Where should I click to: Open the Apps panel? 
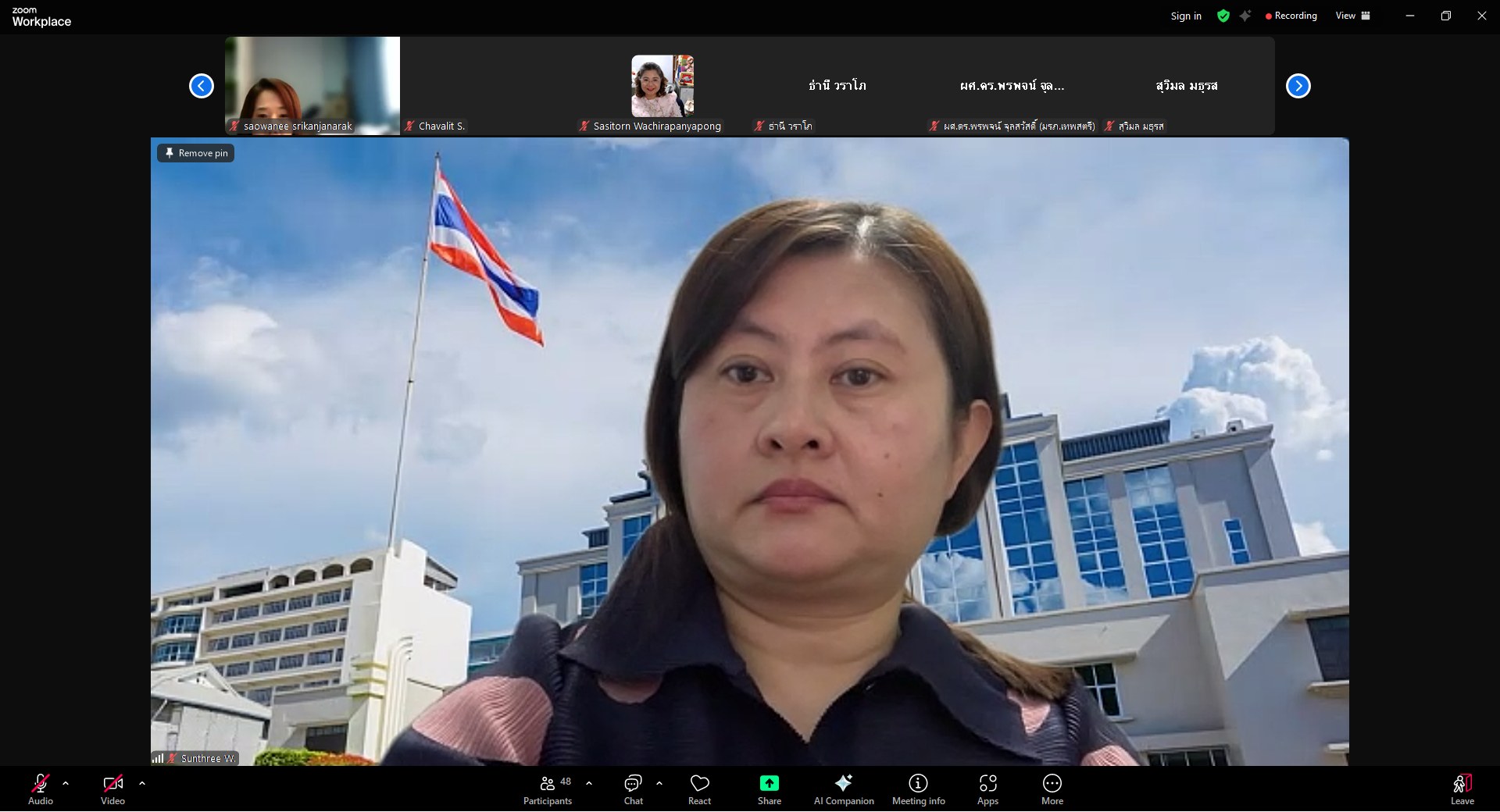tap(987, 789)
